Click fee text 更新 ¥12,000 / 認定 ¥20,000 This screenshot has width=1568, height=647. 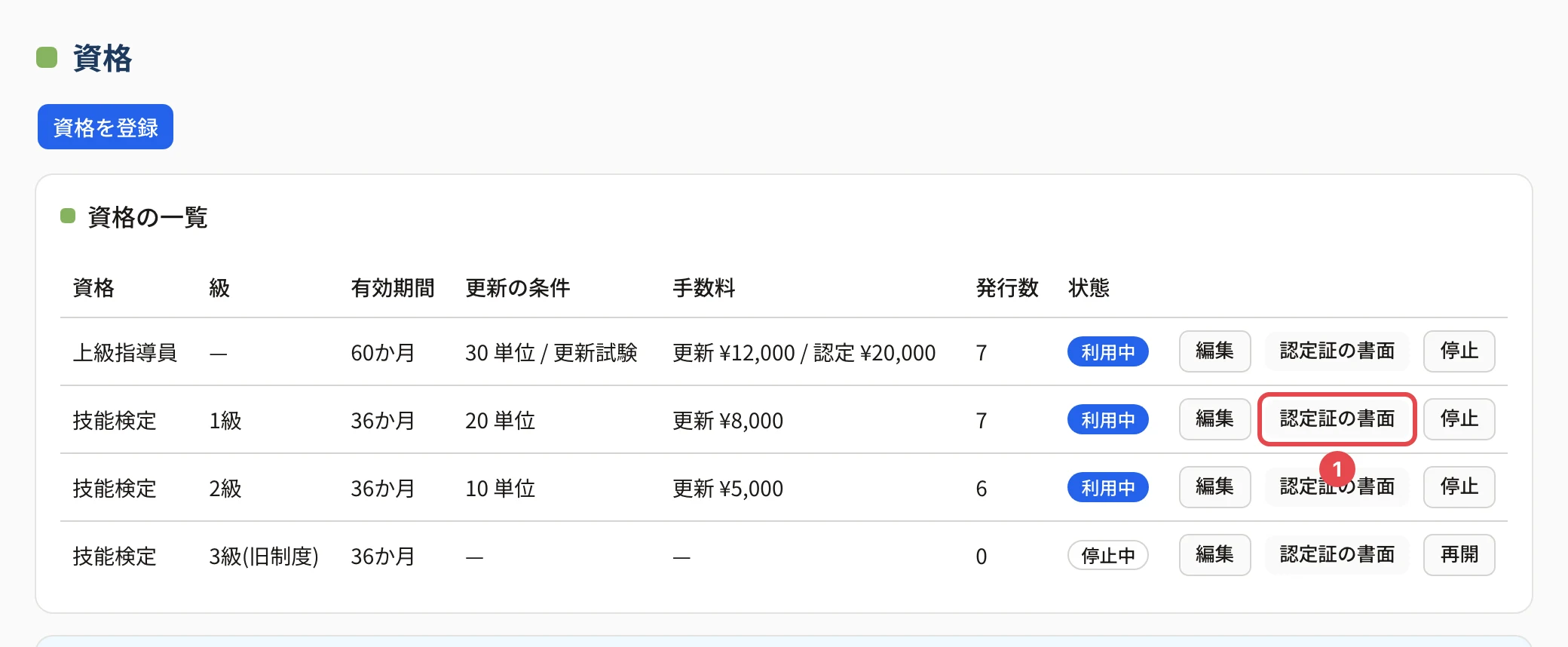[x=804, y=353]
